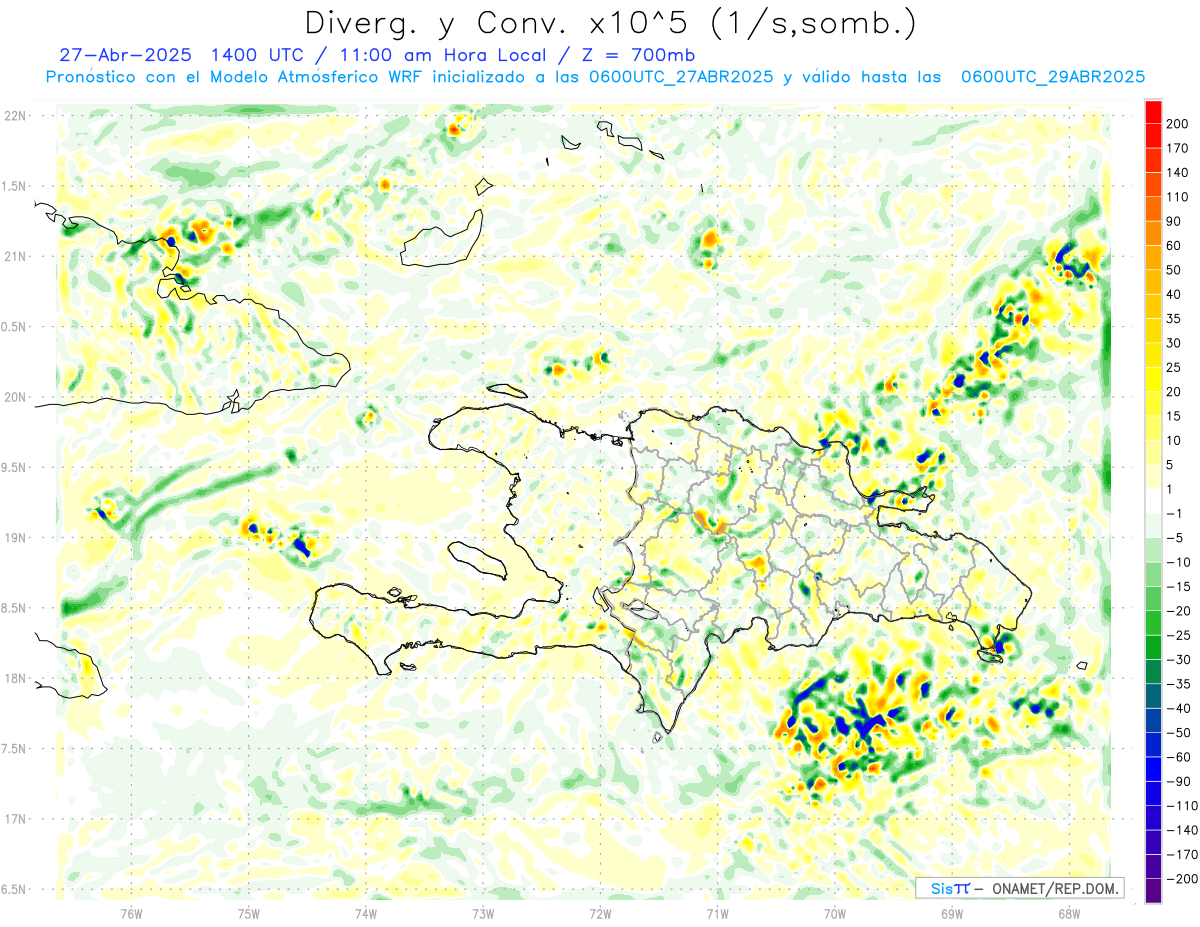Viewport: 1200px width, 927px height.
Task: Click colorbar label '90'
Action: coord(1175,221)
